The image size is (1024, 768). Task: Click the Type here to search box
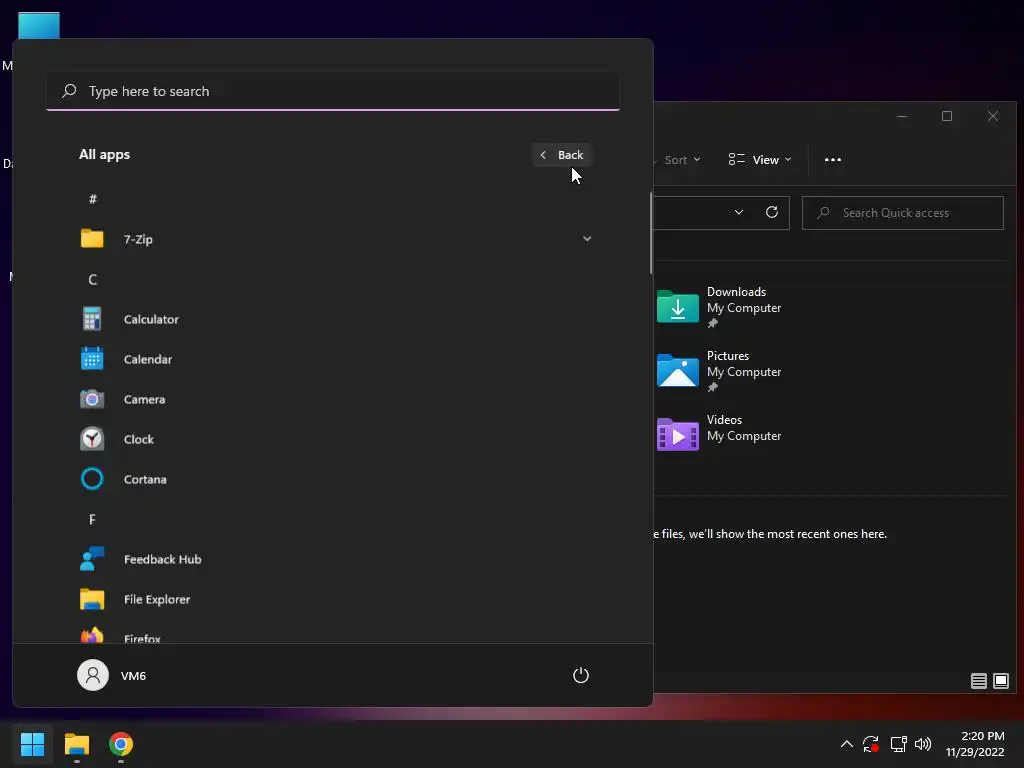click(x=333, y=91)
